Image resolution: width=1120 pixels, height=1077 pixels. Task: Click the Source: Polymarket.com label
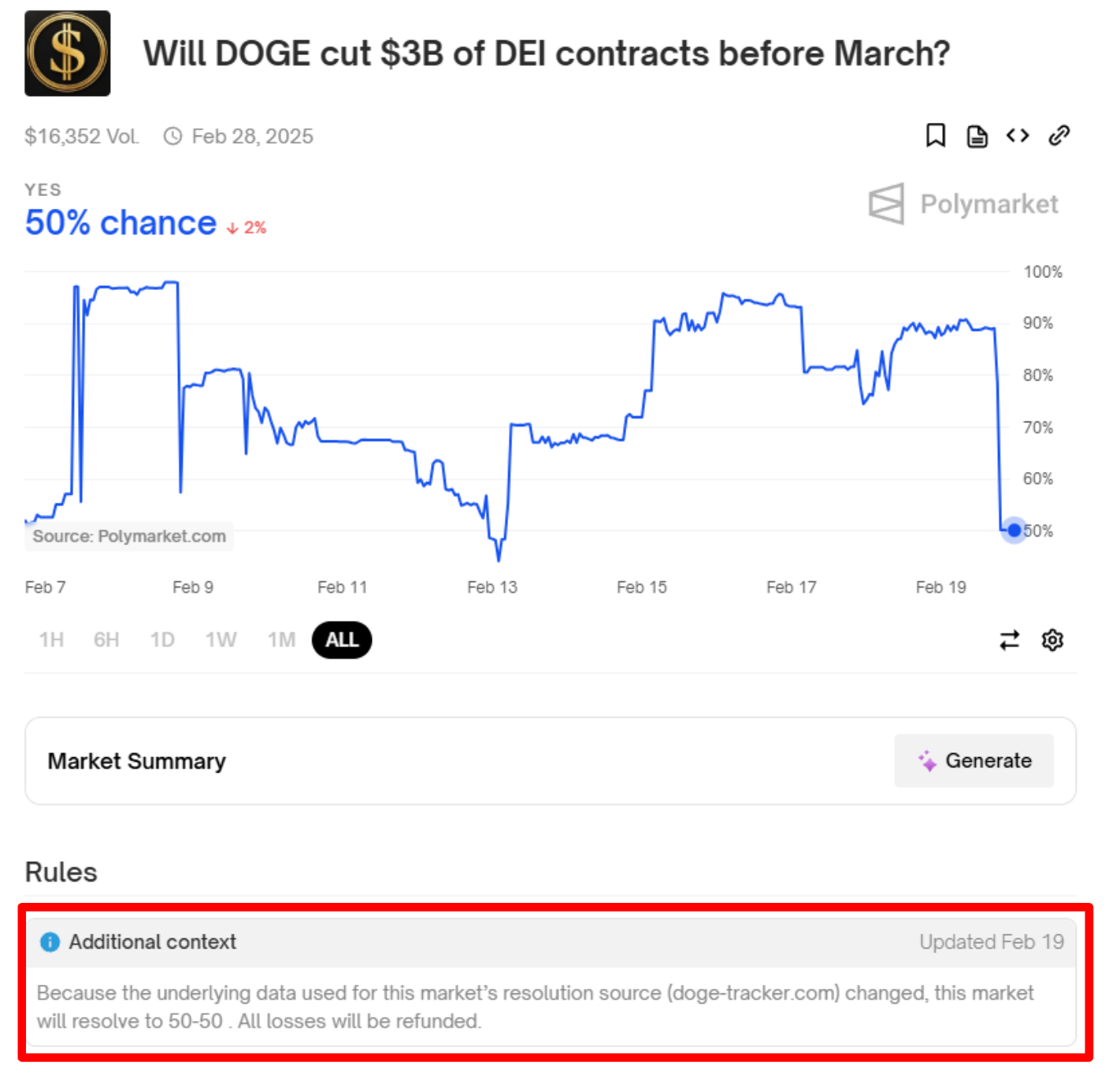(x=129, y=537)
